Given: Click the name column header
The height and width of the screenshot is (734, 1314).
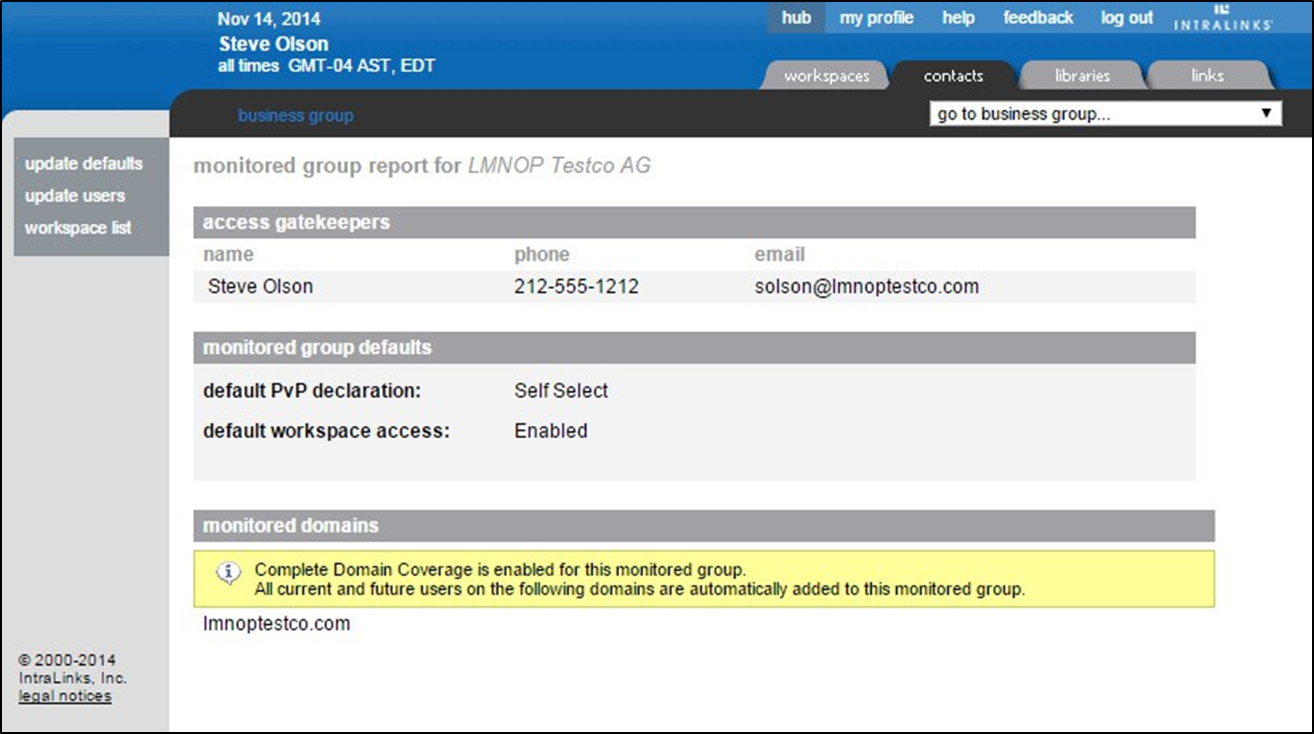Looking at the screenshot, I should (x=228, y=254).
